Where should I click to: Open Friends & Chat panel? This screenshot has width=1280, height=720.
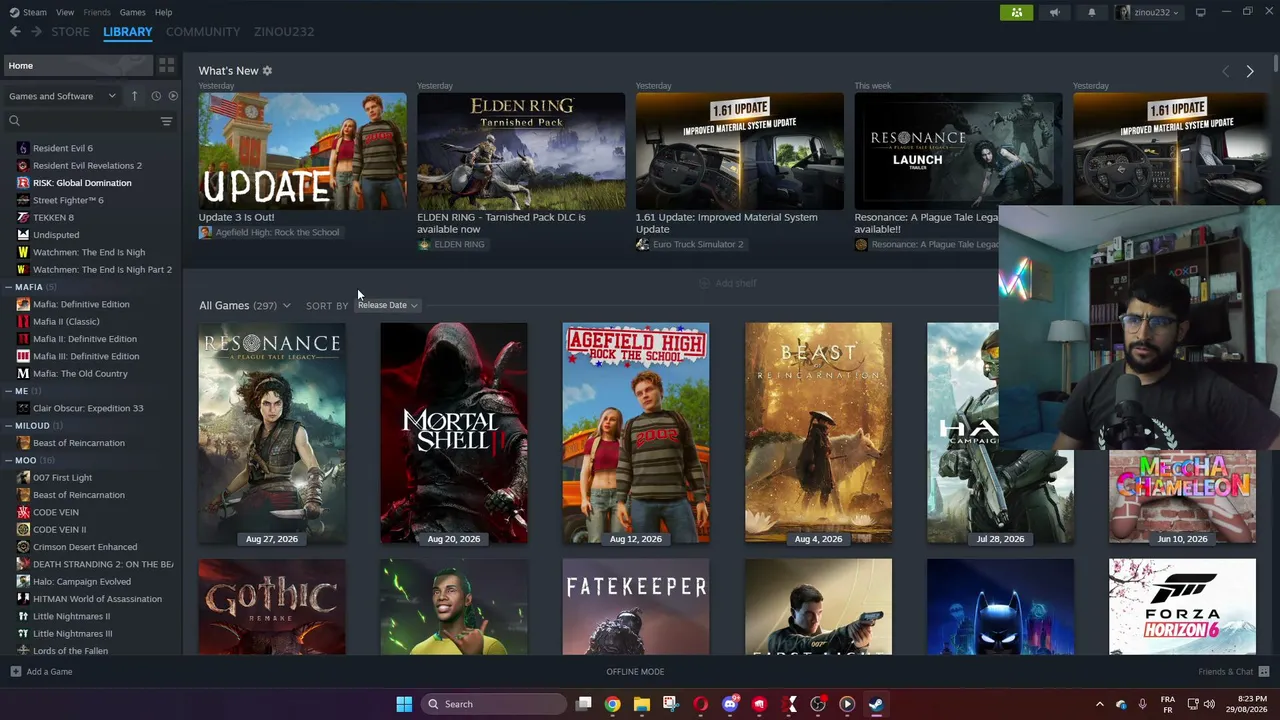1233,672
